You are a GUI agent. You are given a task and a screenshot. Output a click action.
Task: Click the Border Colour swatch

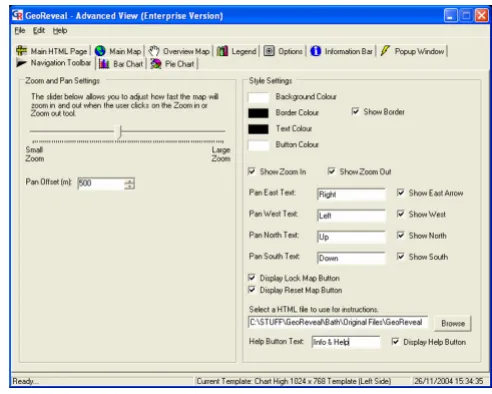[258, 113]
